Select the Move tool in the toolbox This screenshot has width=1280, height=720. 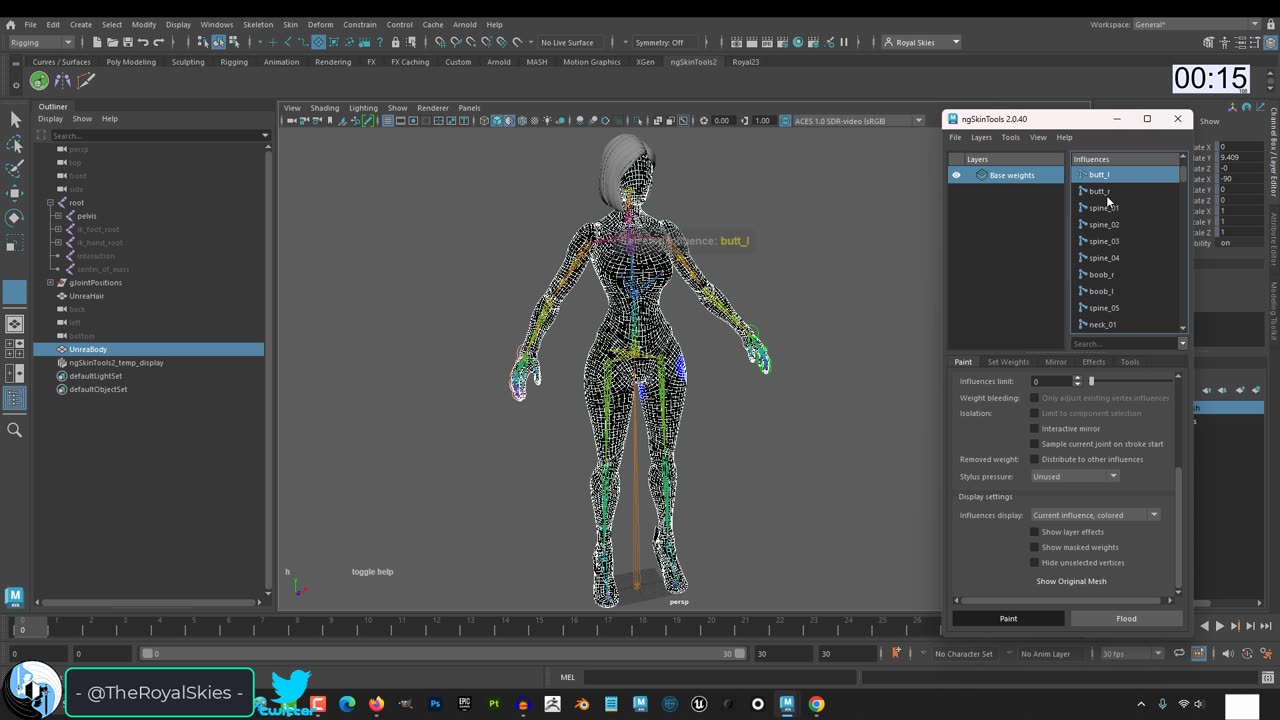point(15,193)
